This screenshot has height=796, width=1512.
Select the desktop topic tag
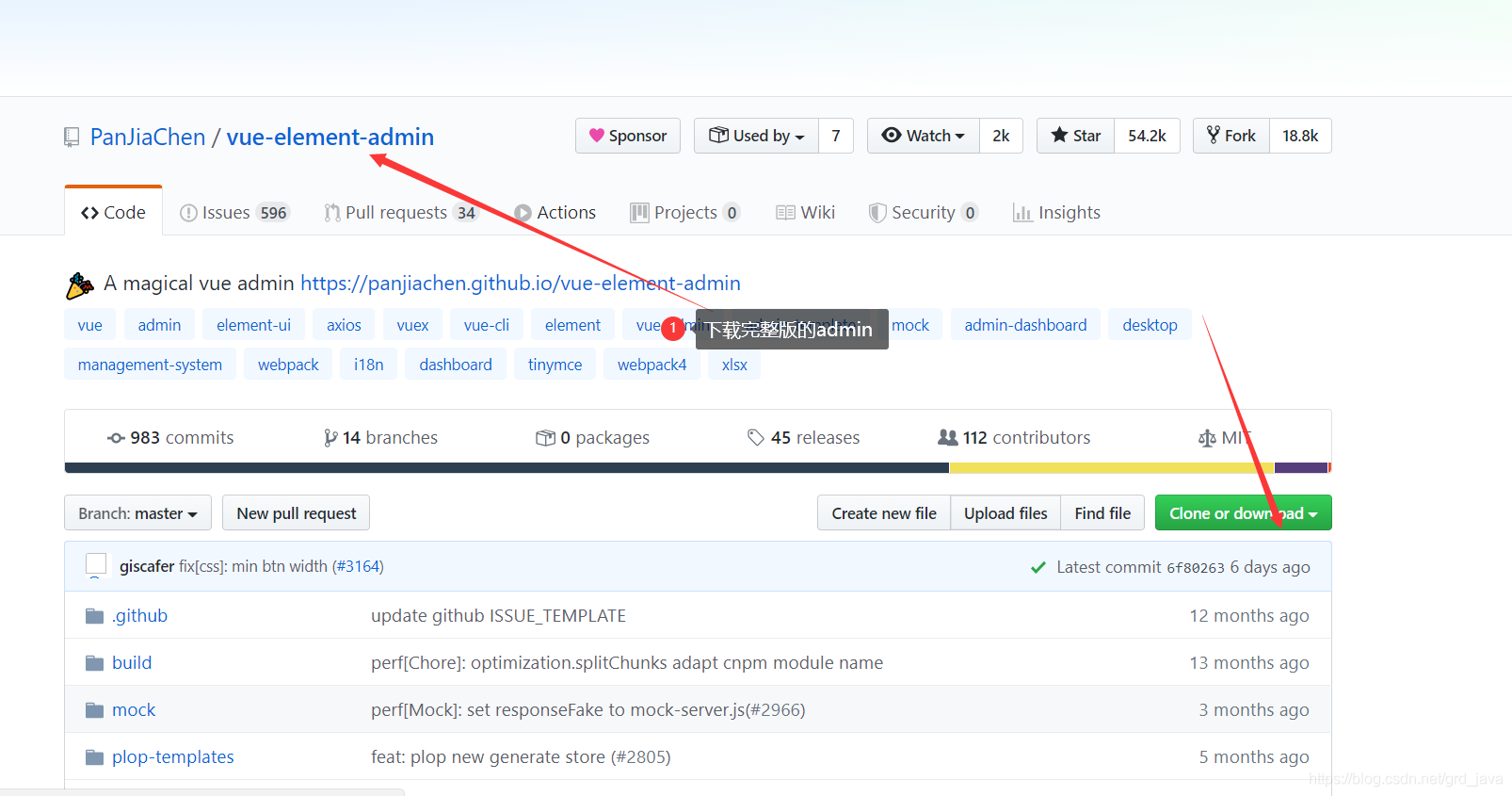[x=1150, y=325]
